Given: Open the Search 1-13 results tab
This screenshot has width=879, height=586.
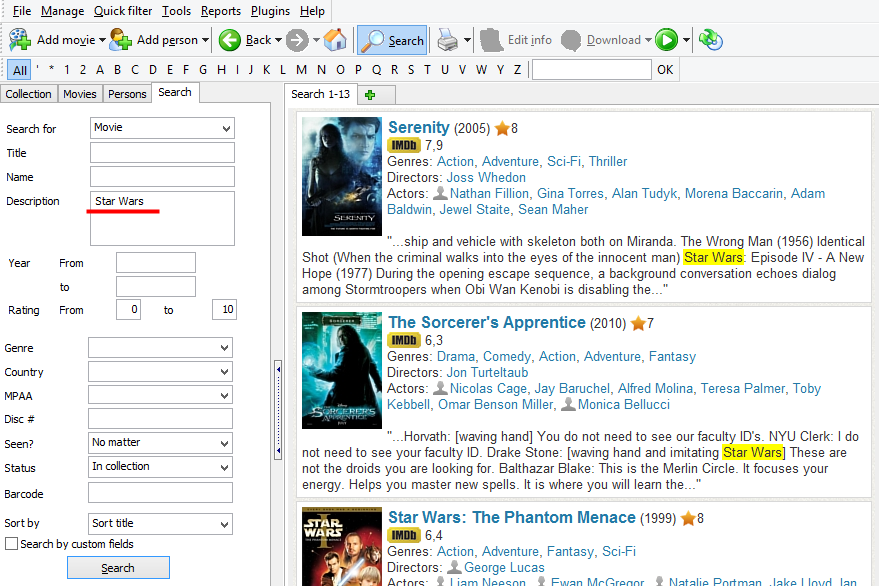Looking at the screenshot, I should (x=320, y=94).
